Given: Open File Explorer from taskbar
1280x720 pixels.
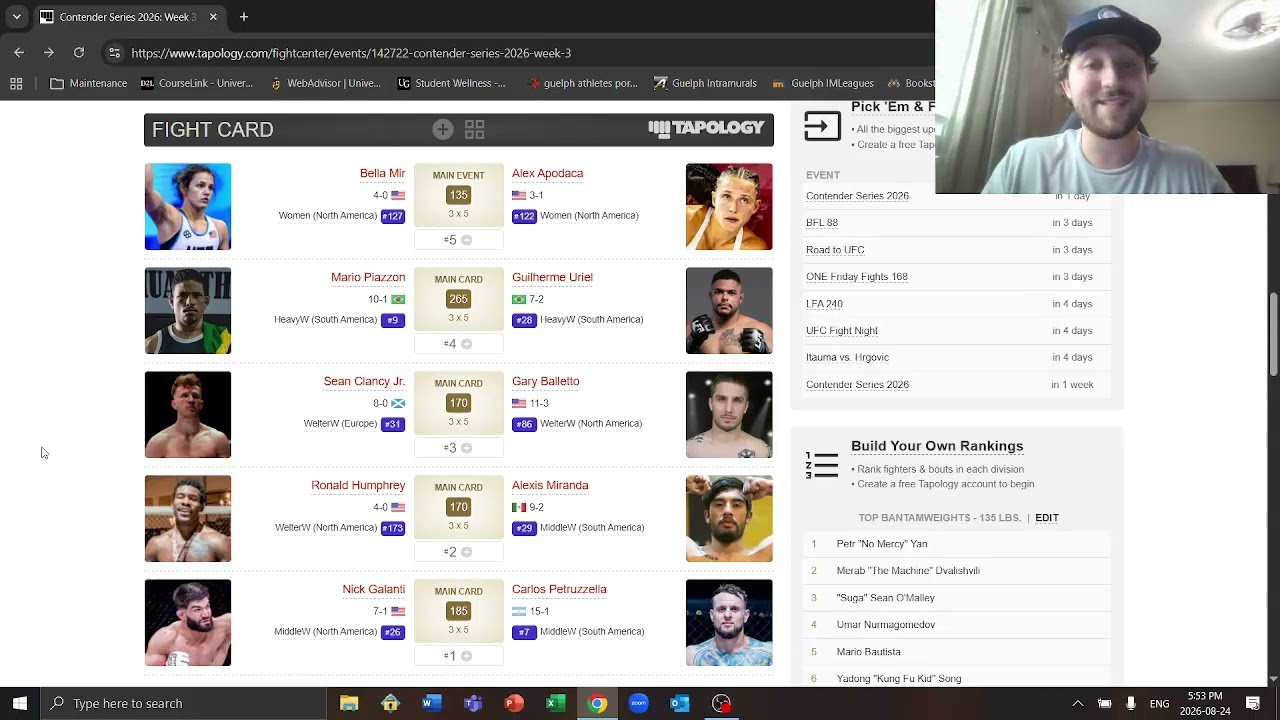Looking at the screenshot, I should (x=349, y=703).
